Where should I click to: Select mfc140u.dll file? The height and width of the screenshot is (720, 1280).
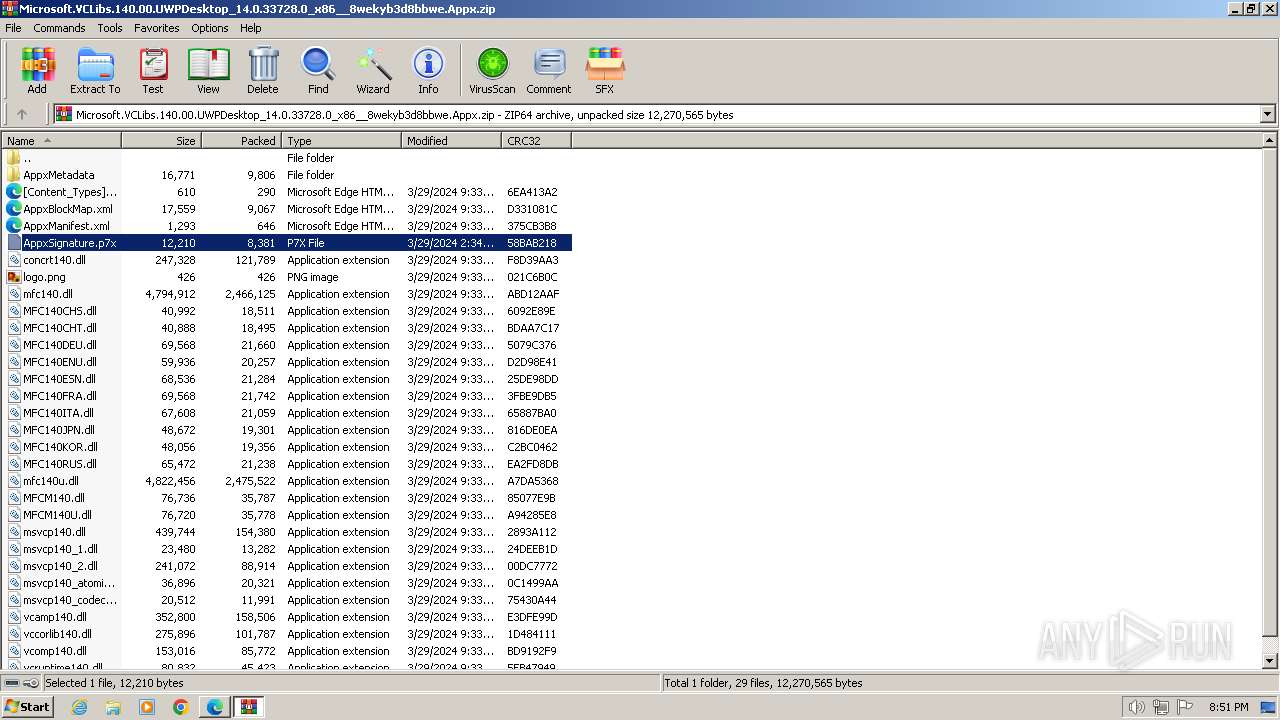(x=287, y=481)
